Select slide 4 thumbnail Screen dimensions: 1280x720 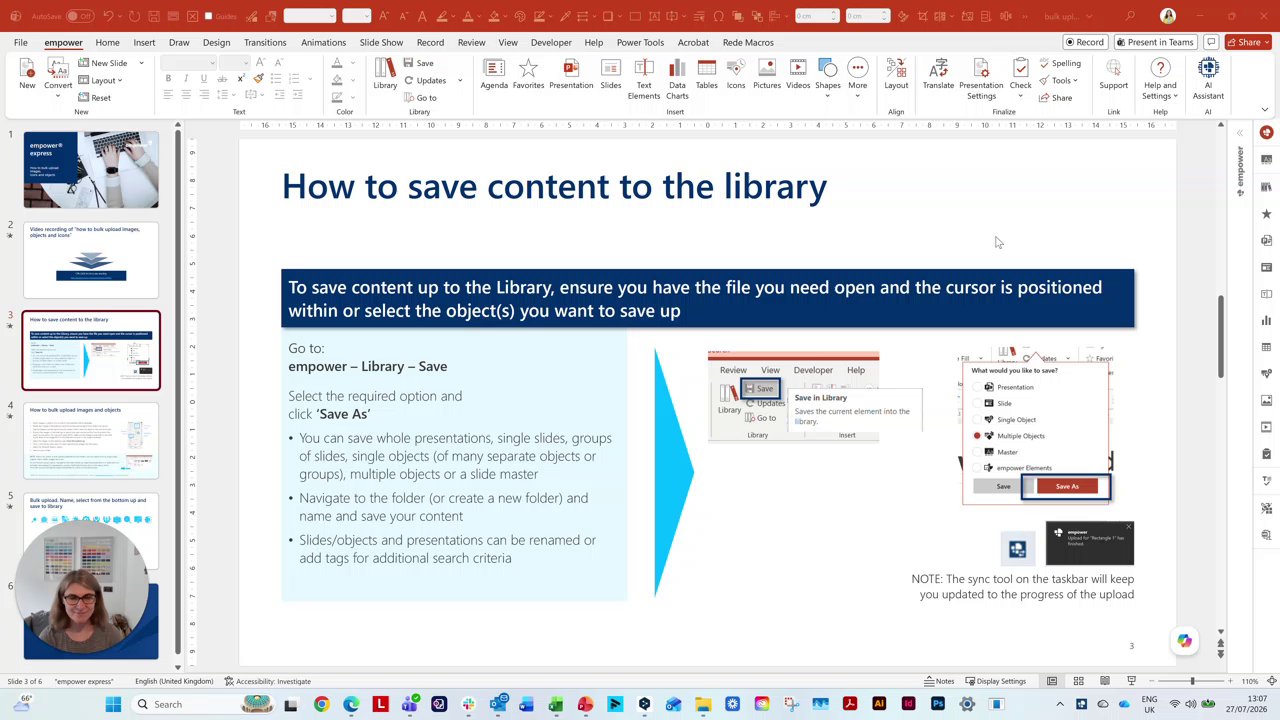click(x=91, y=441)
